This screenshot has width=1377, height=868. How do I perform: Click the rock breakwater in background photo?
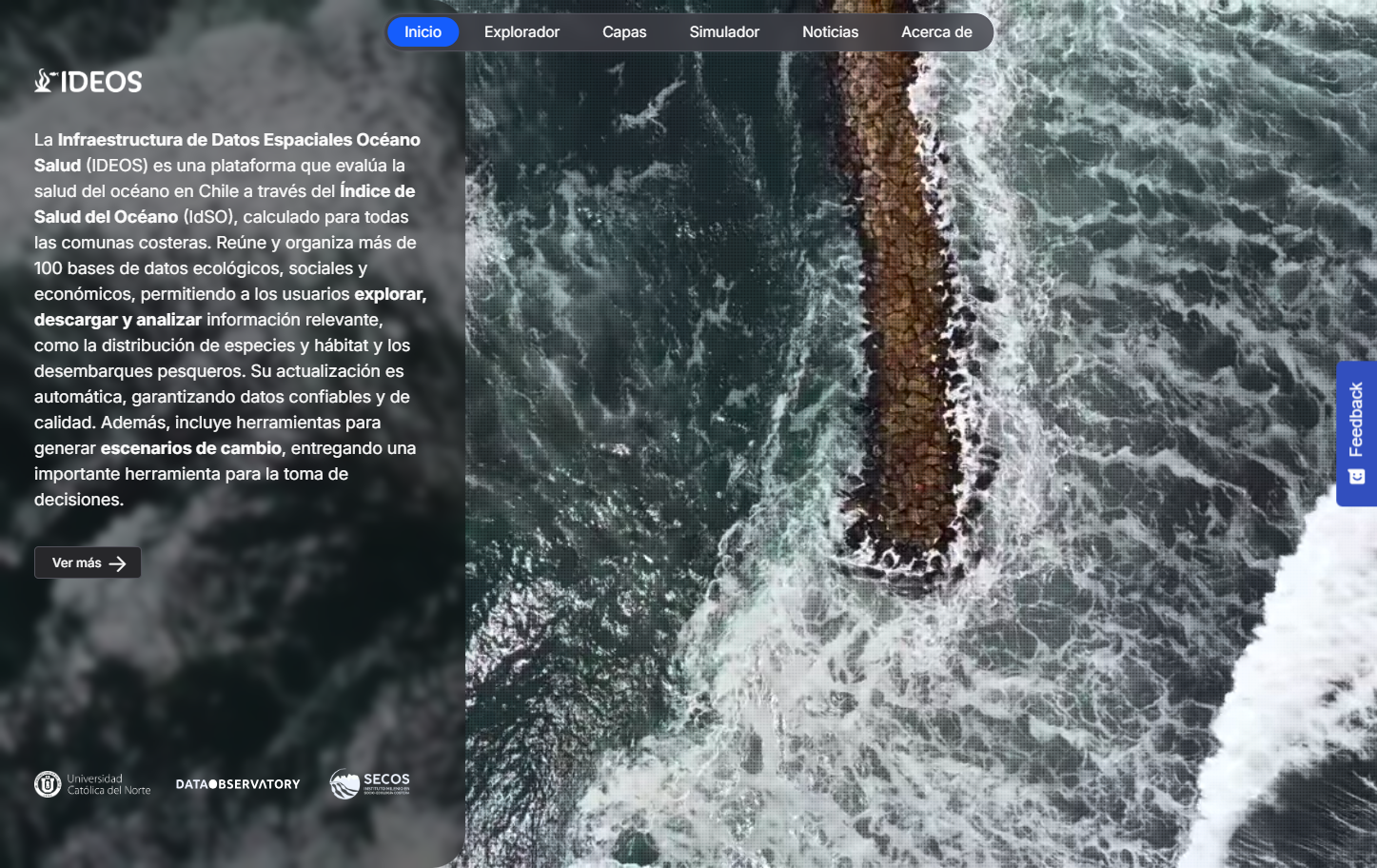pos(905,314)
